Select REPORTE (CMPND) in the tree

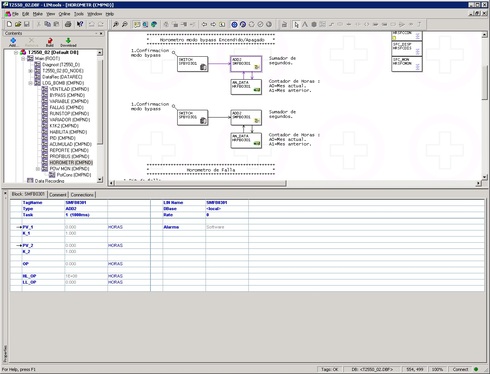pyautogui.click(x=69, y=150)
